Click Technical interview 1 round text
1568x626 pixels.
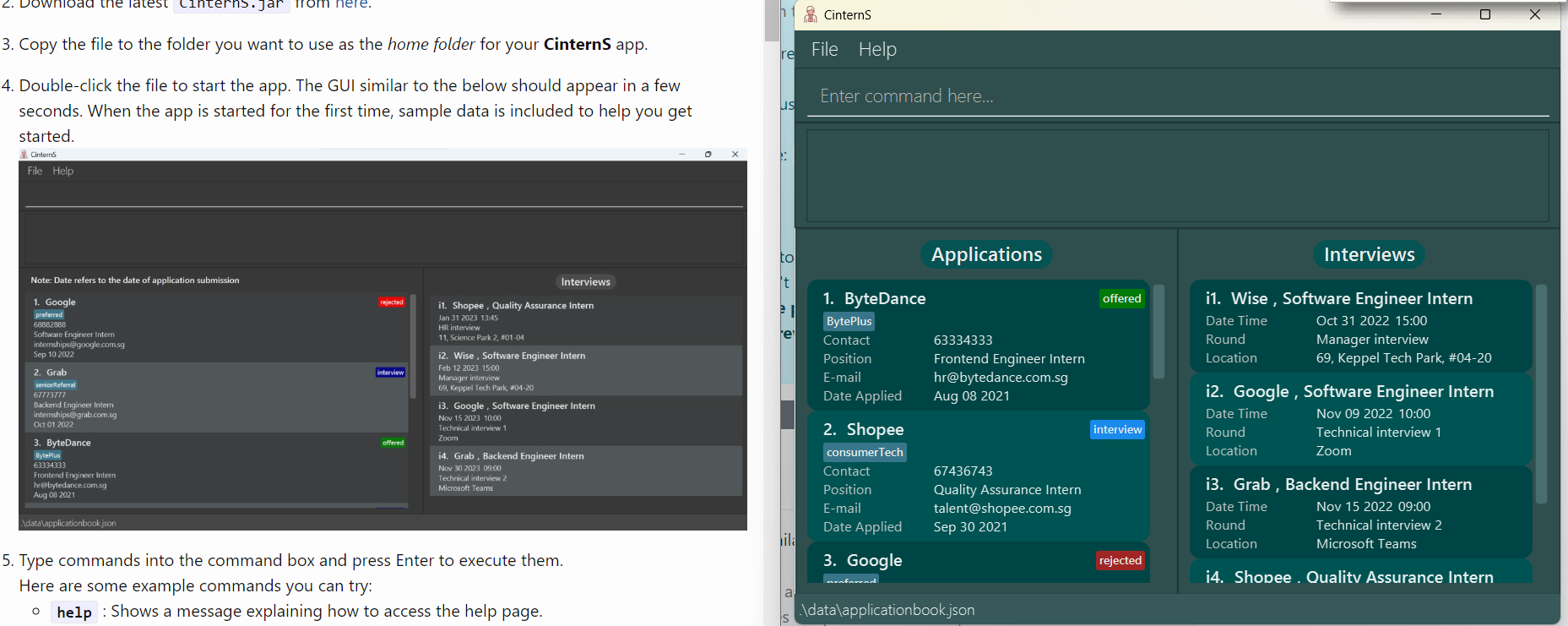1378,433
